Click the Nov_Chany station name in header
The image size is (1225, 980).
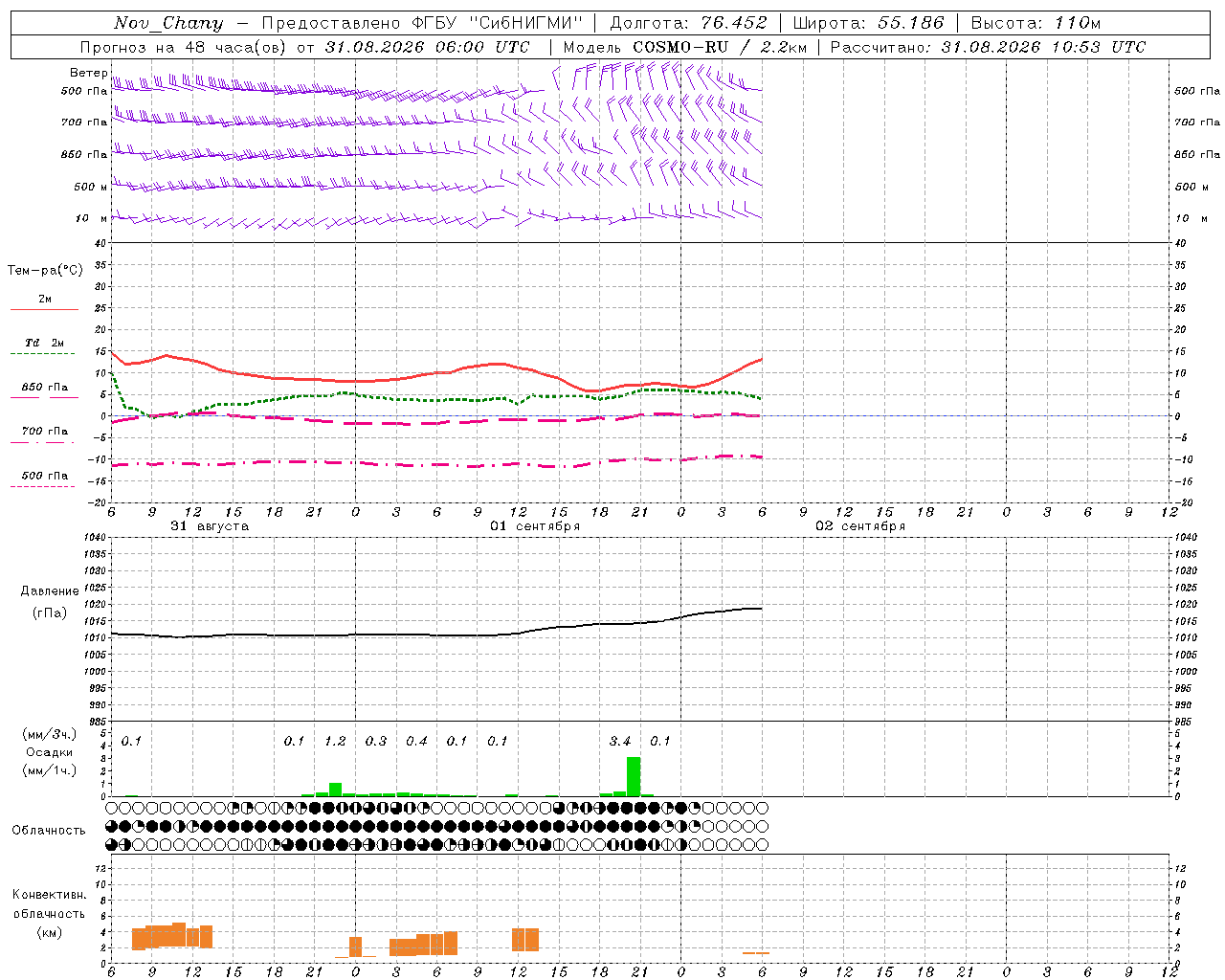click(168, 23)
